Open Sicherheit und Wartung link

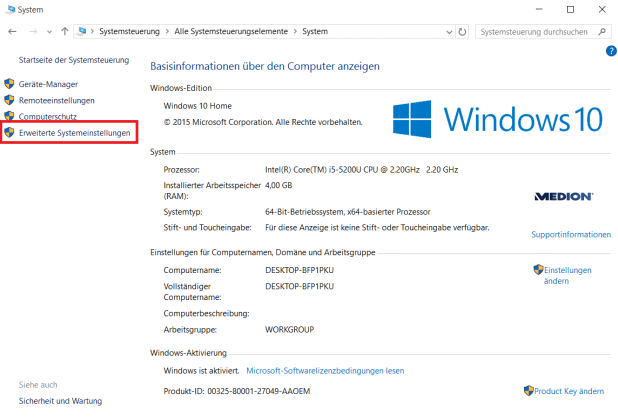pos(60,401)
